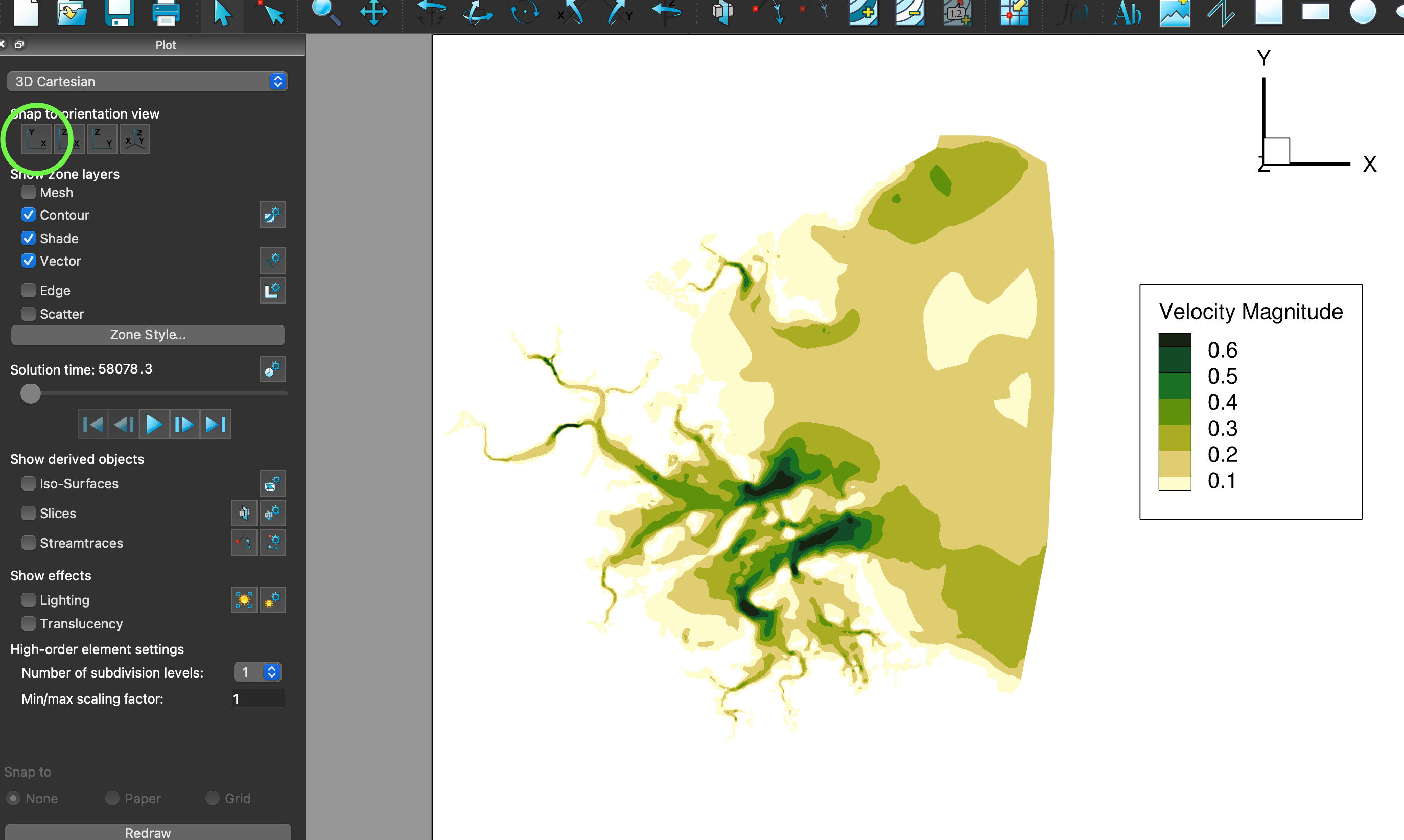Snap to the ZX orientation view
Viewport: 1404px width, 840px height.
[69, 138]
